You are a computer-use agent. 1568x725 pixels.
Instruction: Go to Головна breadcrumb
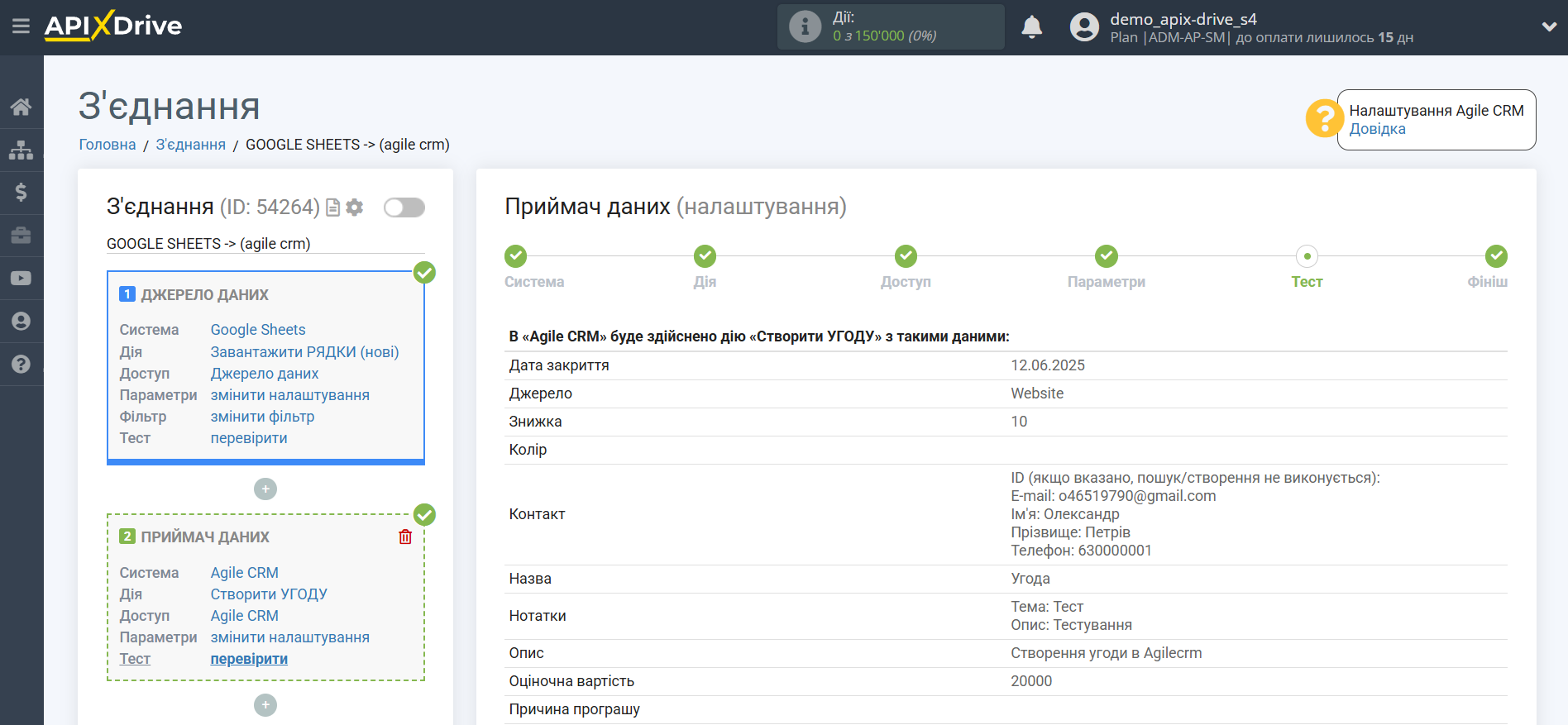[108, 145]
